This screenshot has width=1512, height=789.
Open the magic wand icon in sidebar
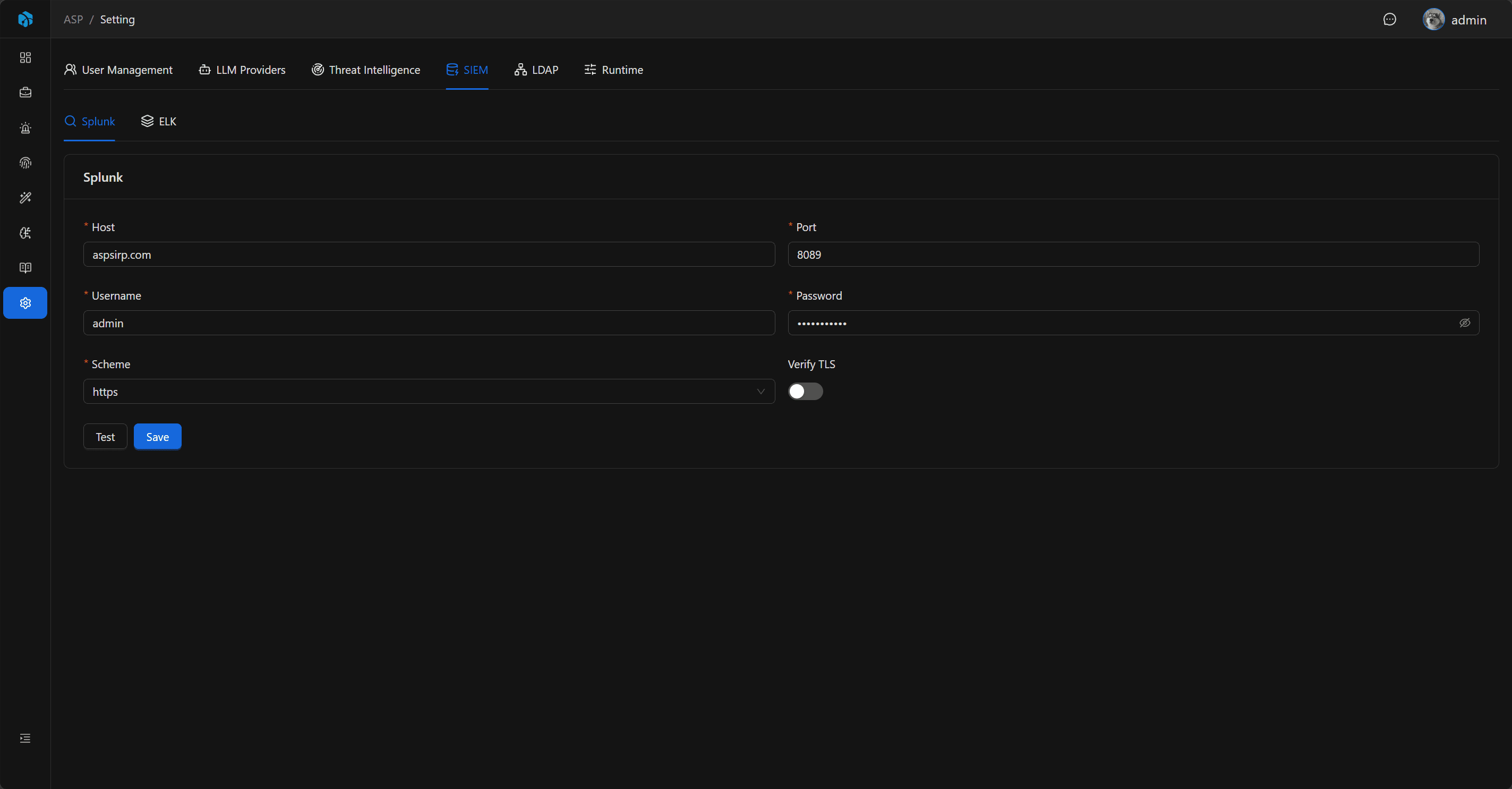click(25, 198)
